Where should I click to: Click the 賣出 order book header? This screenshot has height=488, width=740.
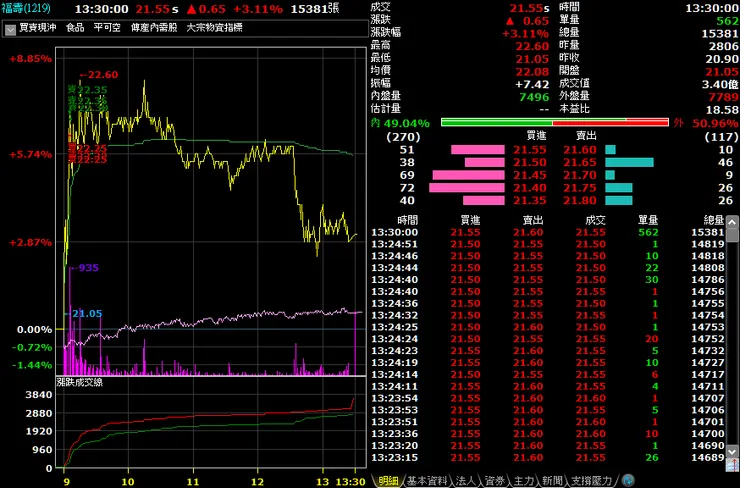click(x=586, y=136)
